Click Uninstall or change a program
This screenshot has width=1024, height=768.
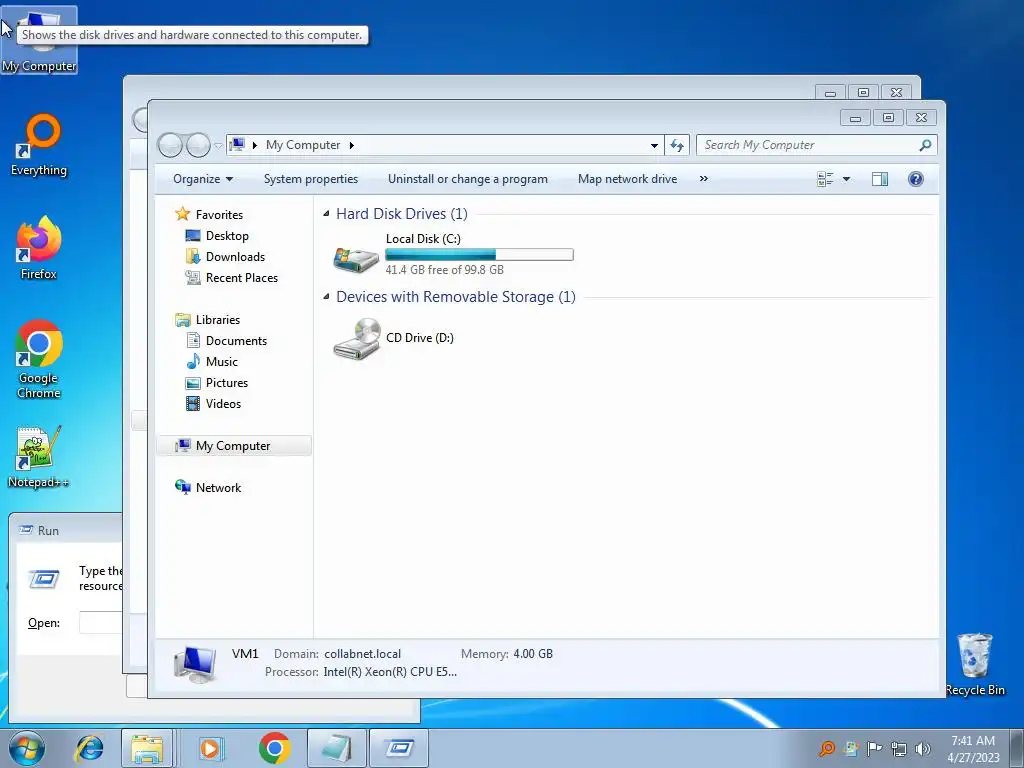click(x=468, y=179)
